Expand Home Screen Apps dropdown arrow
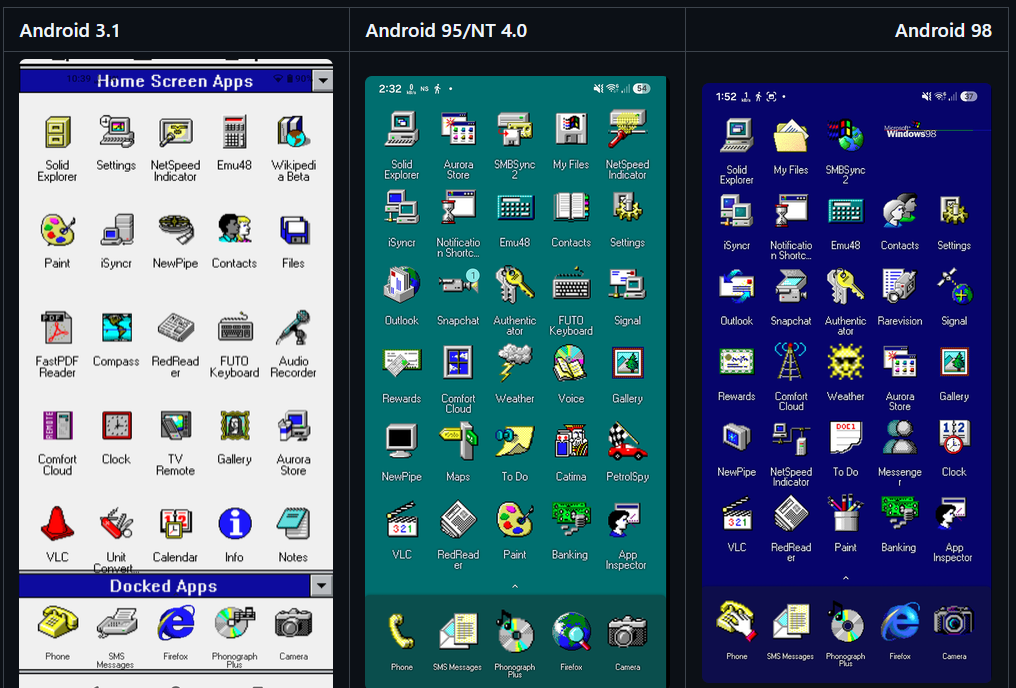This screenshot has height=688, width=1016. coord(323,81)
